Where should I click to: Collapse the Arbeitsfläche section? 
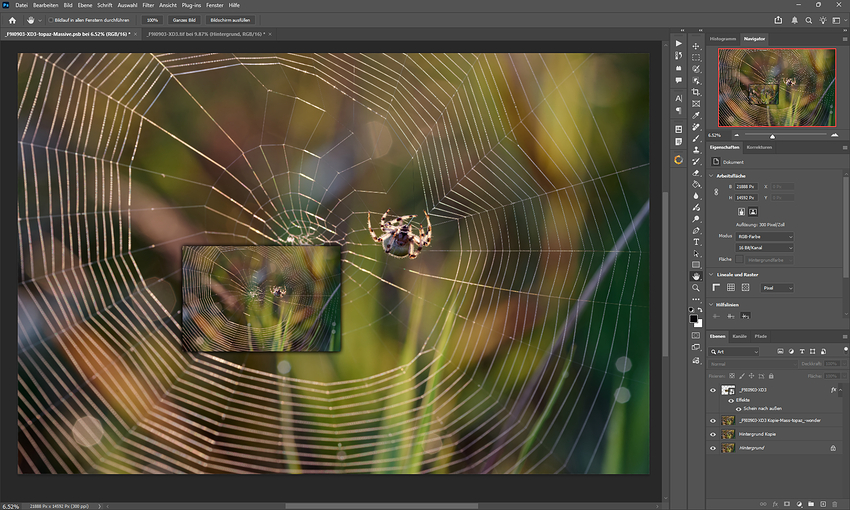pyautogui.click(x=712, y=176)
